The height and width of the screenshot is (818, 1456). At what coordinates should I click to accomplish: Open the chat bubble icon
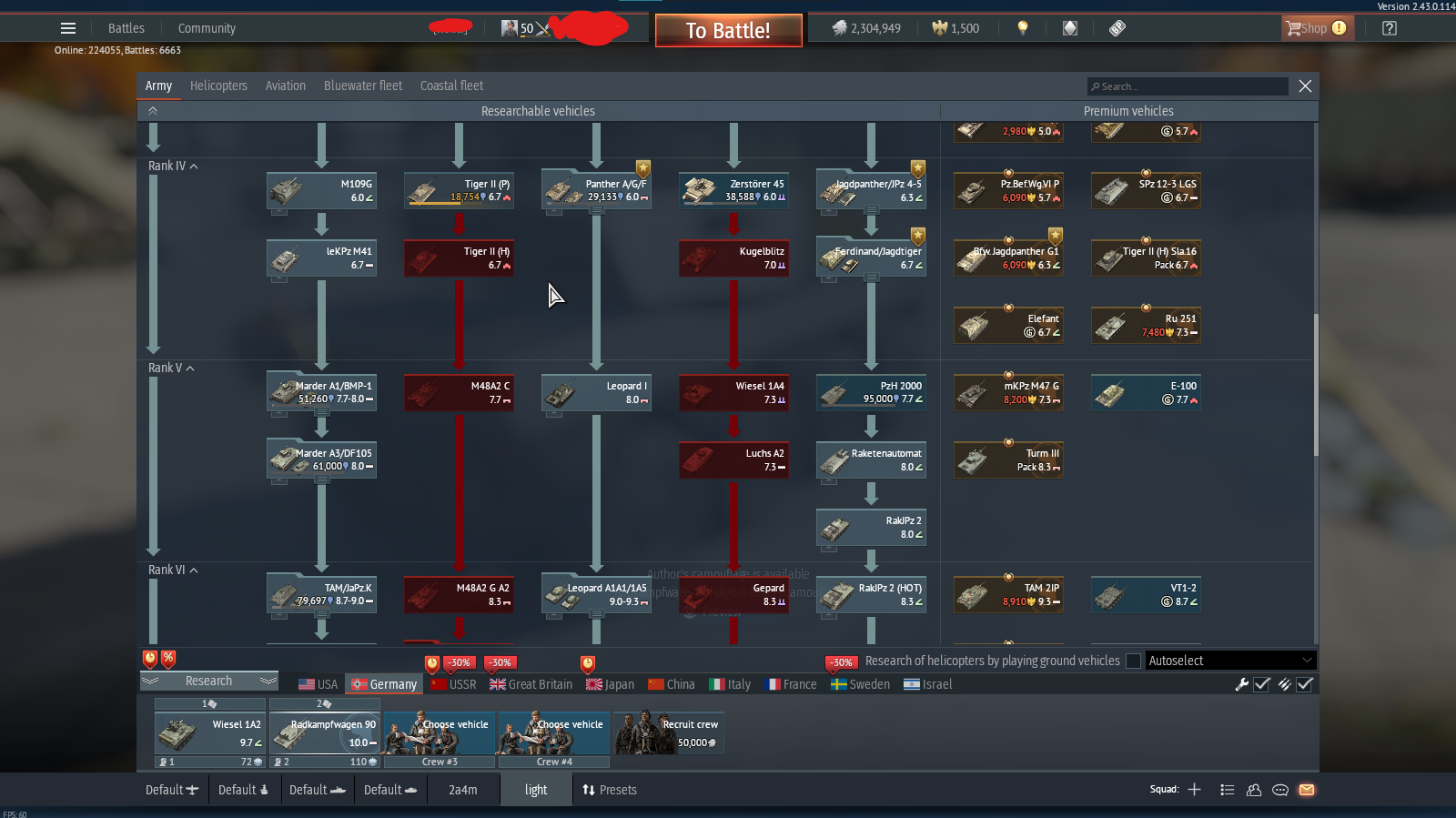(x=1280, y=790)
